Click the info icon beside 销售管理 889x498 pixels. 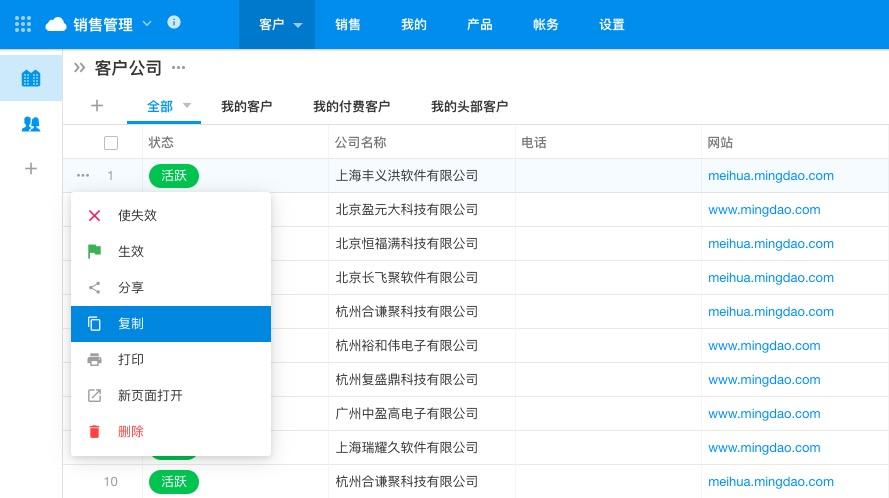point(174,23)
